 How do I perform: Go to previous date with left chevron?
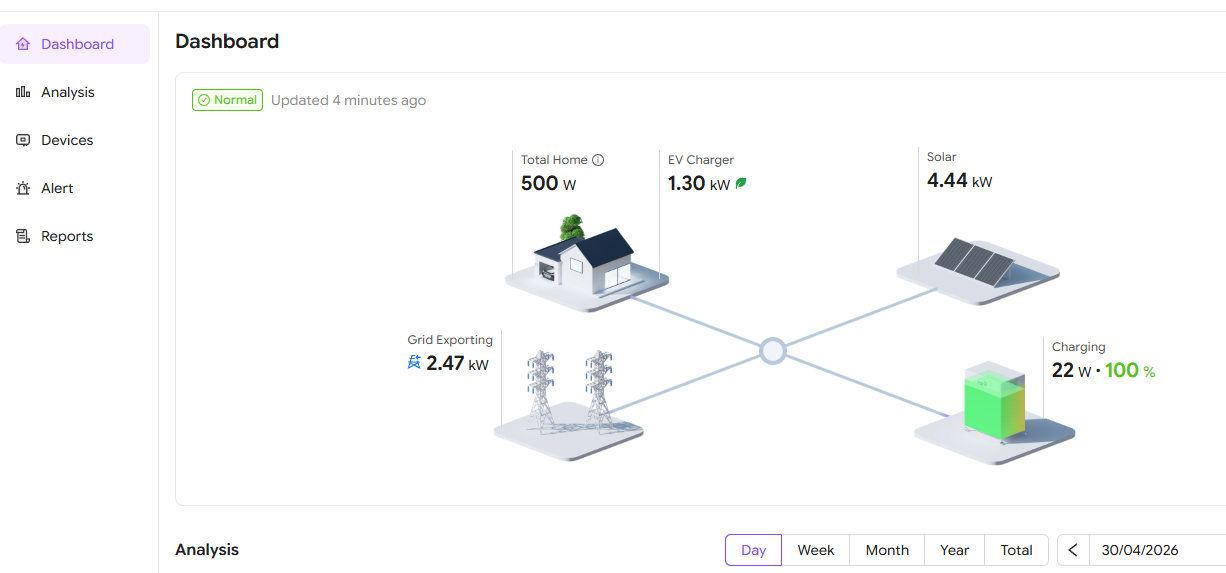click(1073, 550)
